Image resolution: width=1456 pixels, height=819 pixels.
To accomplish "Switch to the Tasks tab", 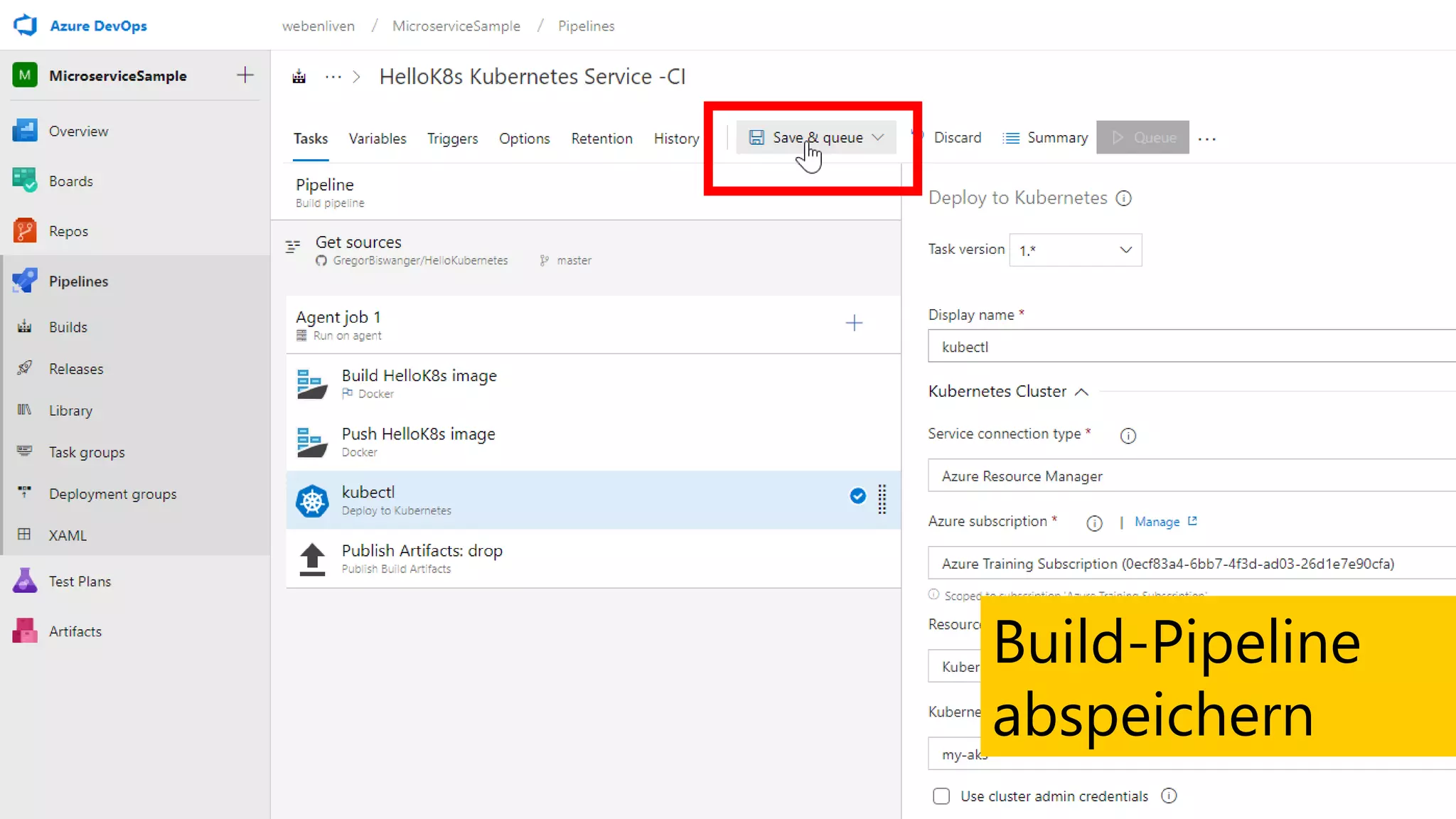I will (x=311, y=139).
